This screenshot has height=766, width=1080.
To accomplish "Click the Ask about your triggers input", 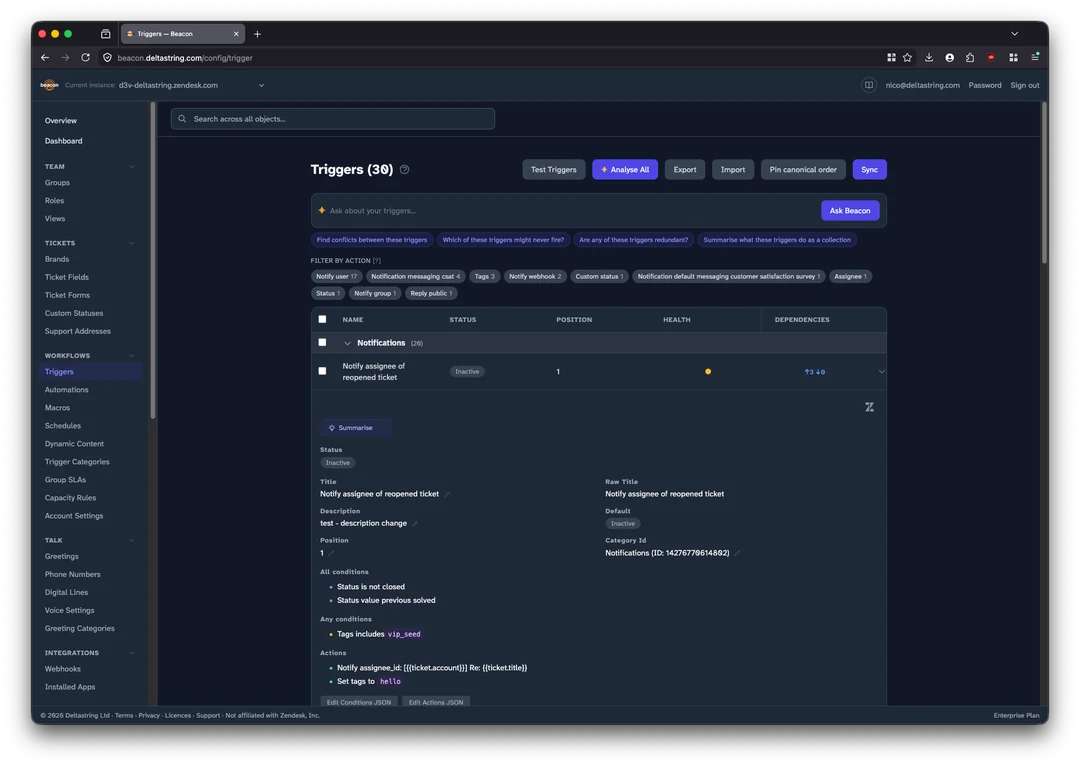I will tap(570, 211).
